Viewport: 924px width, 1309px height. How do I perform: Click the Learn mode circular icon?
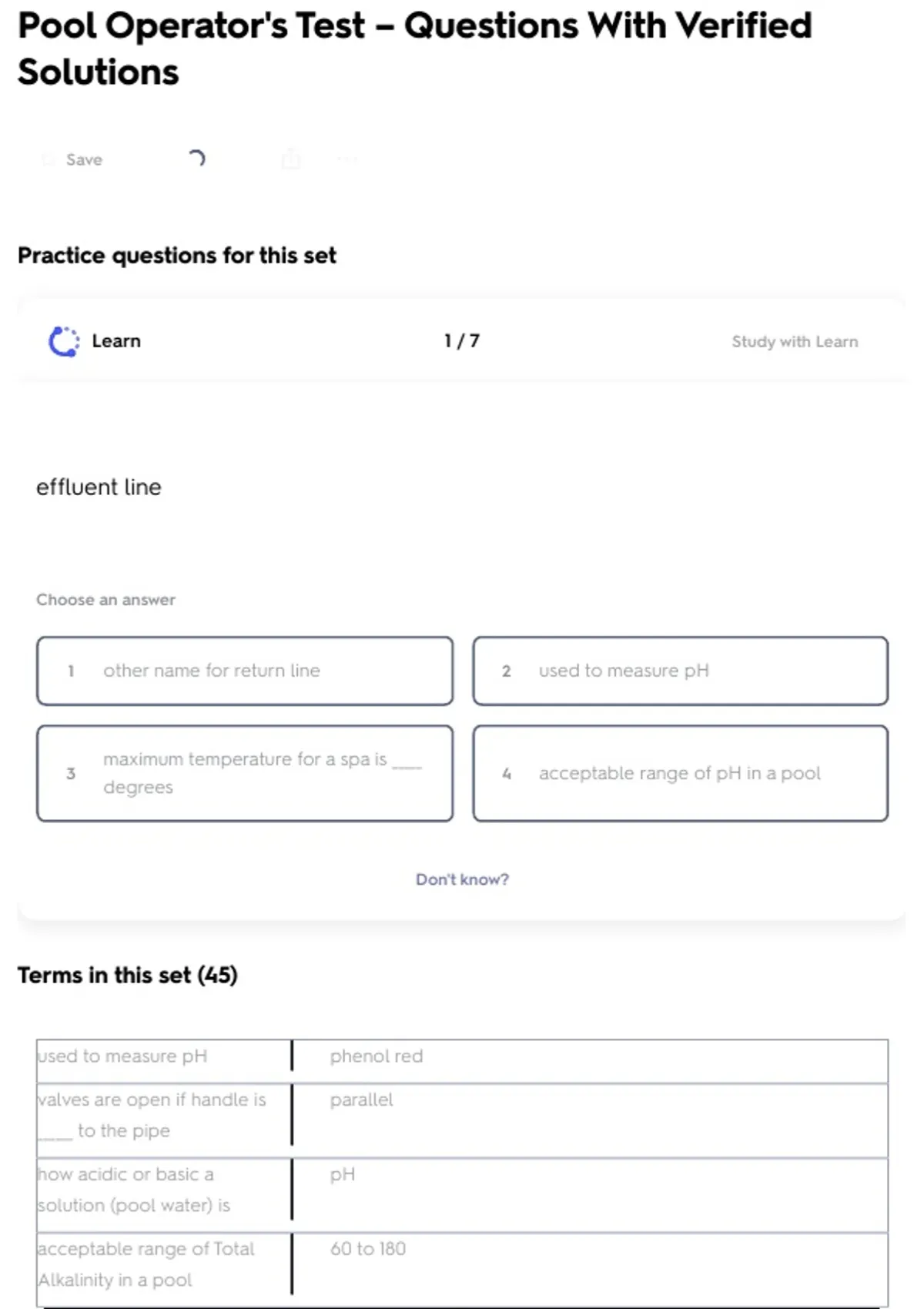64,342
